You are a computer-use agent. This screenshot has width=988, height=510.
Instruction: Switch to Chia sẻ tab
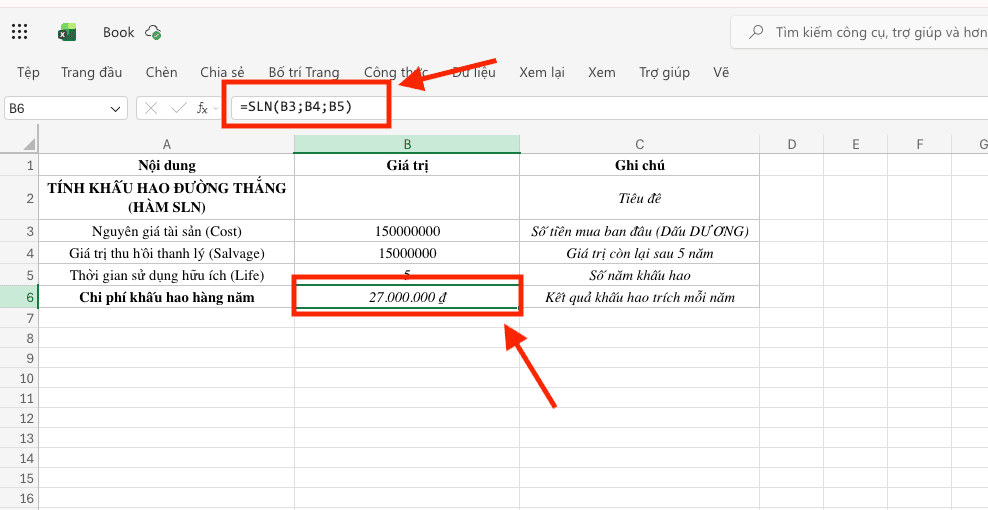[x=222, y=72]
